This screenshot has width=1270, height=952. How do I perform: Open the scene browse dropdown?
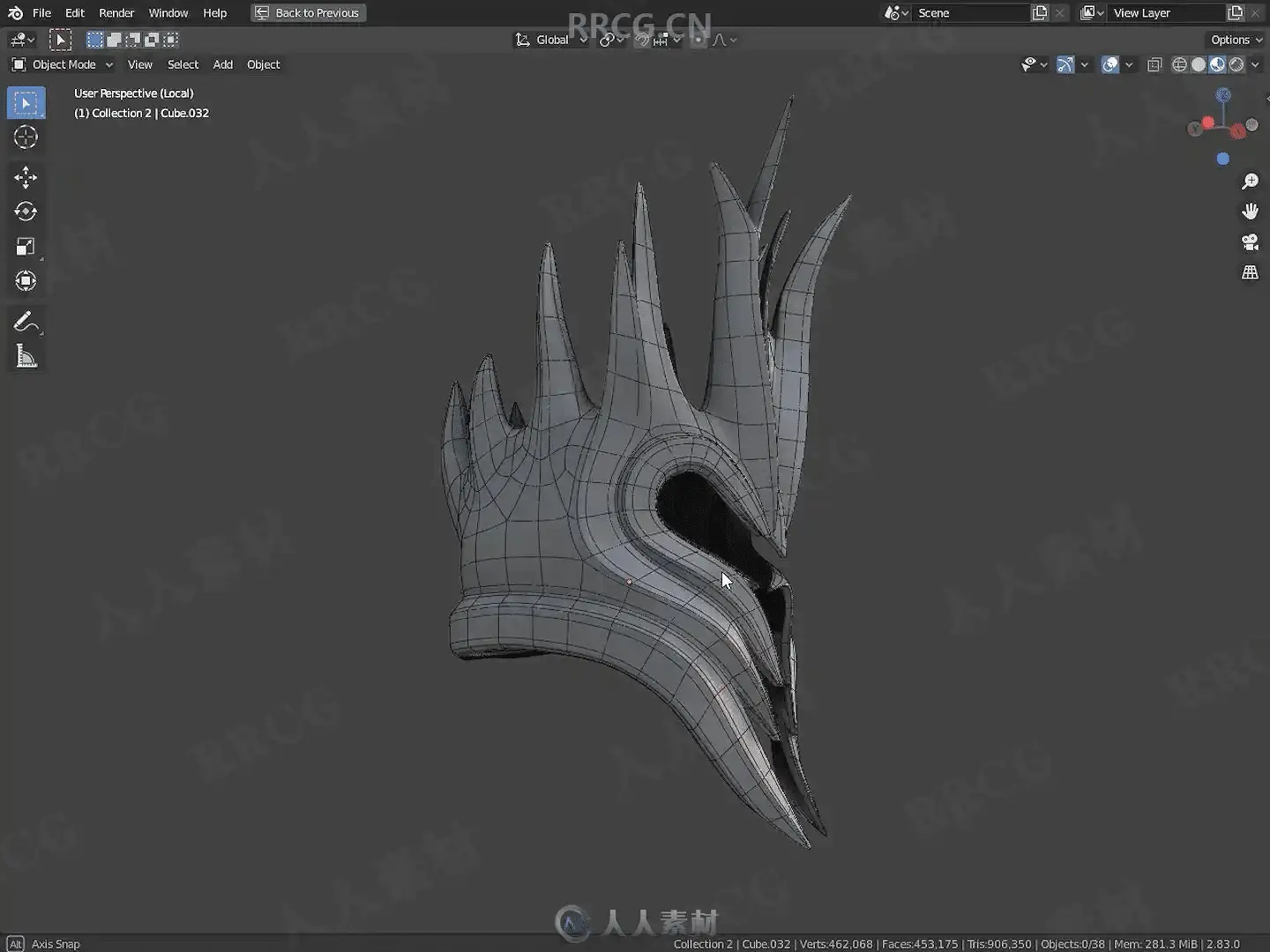pyautogui.click(x=896, y=13)
